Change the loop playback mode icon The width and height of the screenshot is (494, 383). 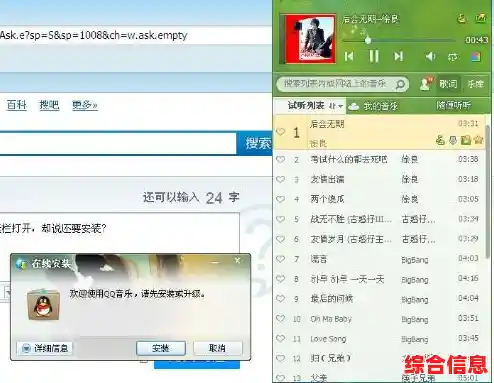pos(452,57)
